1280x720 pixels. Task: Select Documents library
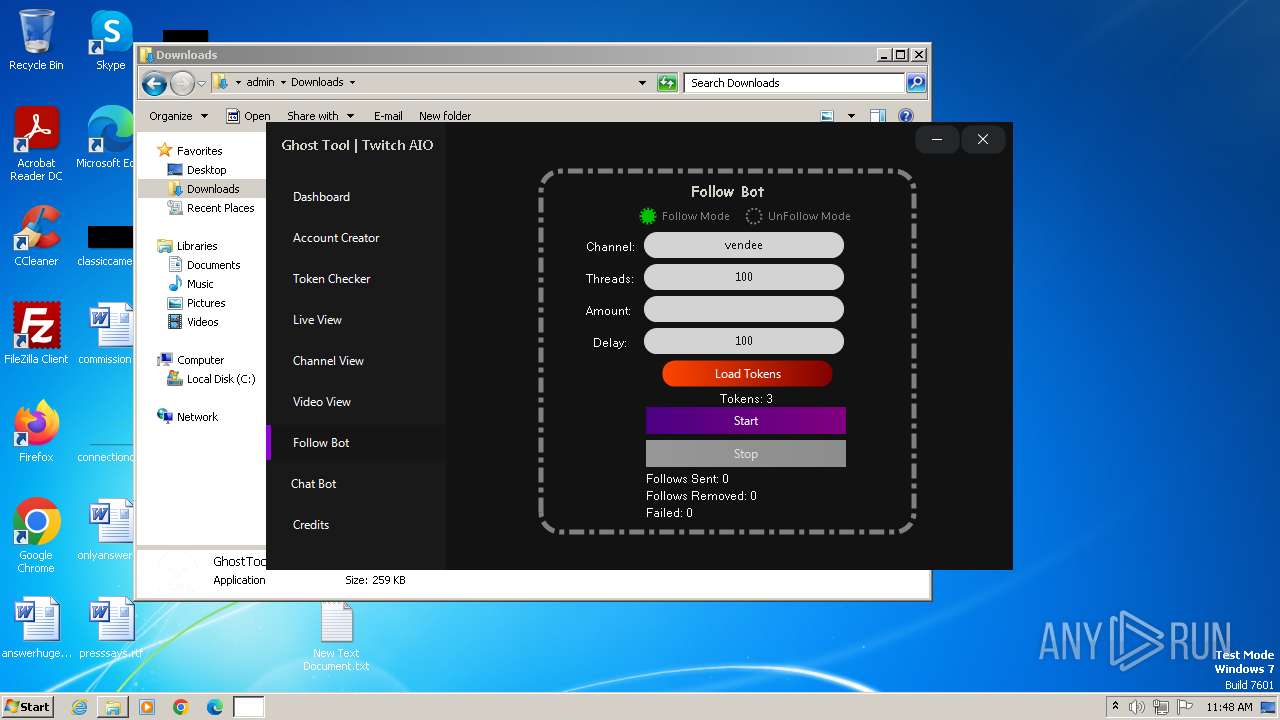pos(213,265)
